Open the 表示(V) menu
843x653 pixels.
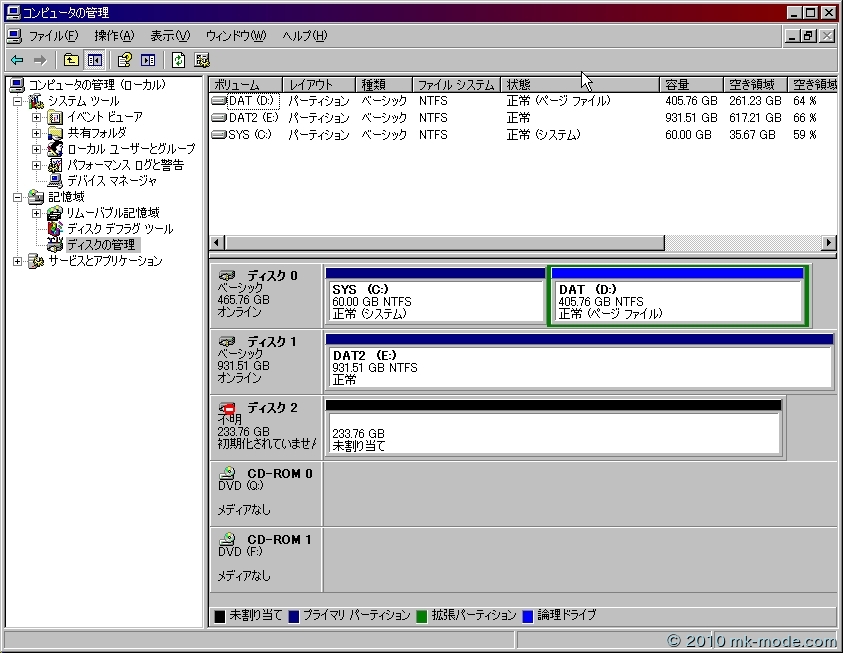(169, 36)
